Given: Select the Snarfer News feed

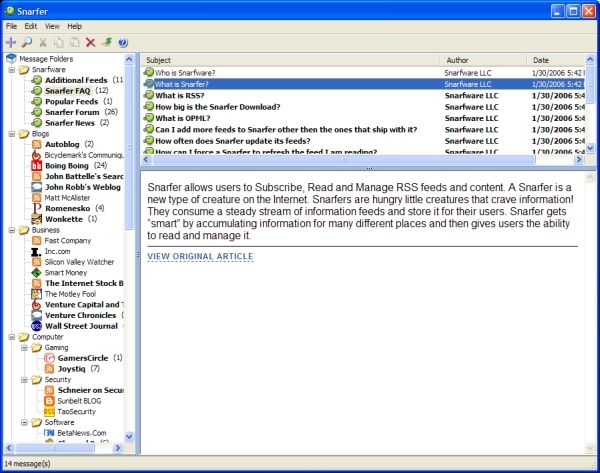Looking at the screenshot, I should [x=70, y=123].
